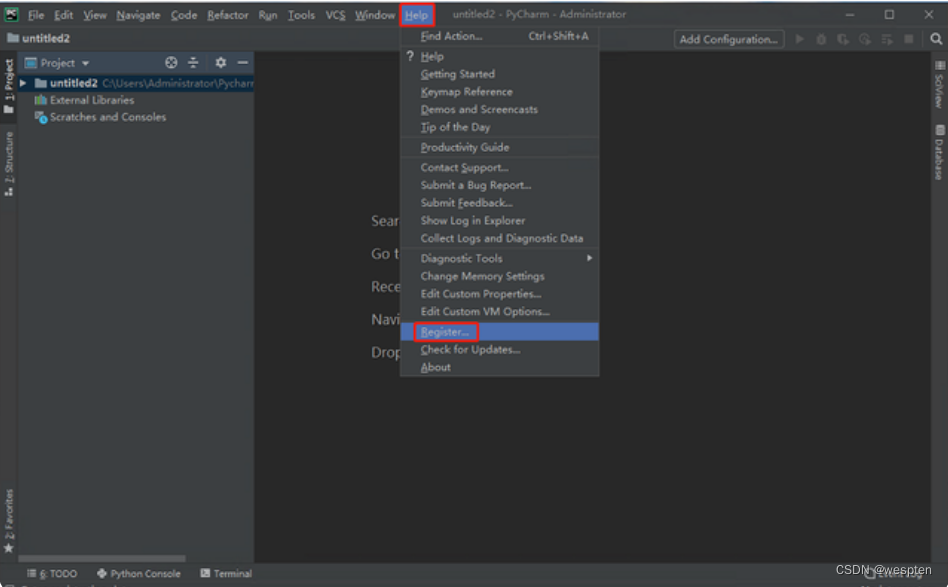Toggle the 6: TODO tool window

click(52, 574)
